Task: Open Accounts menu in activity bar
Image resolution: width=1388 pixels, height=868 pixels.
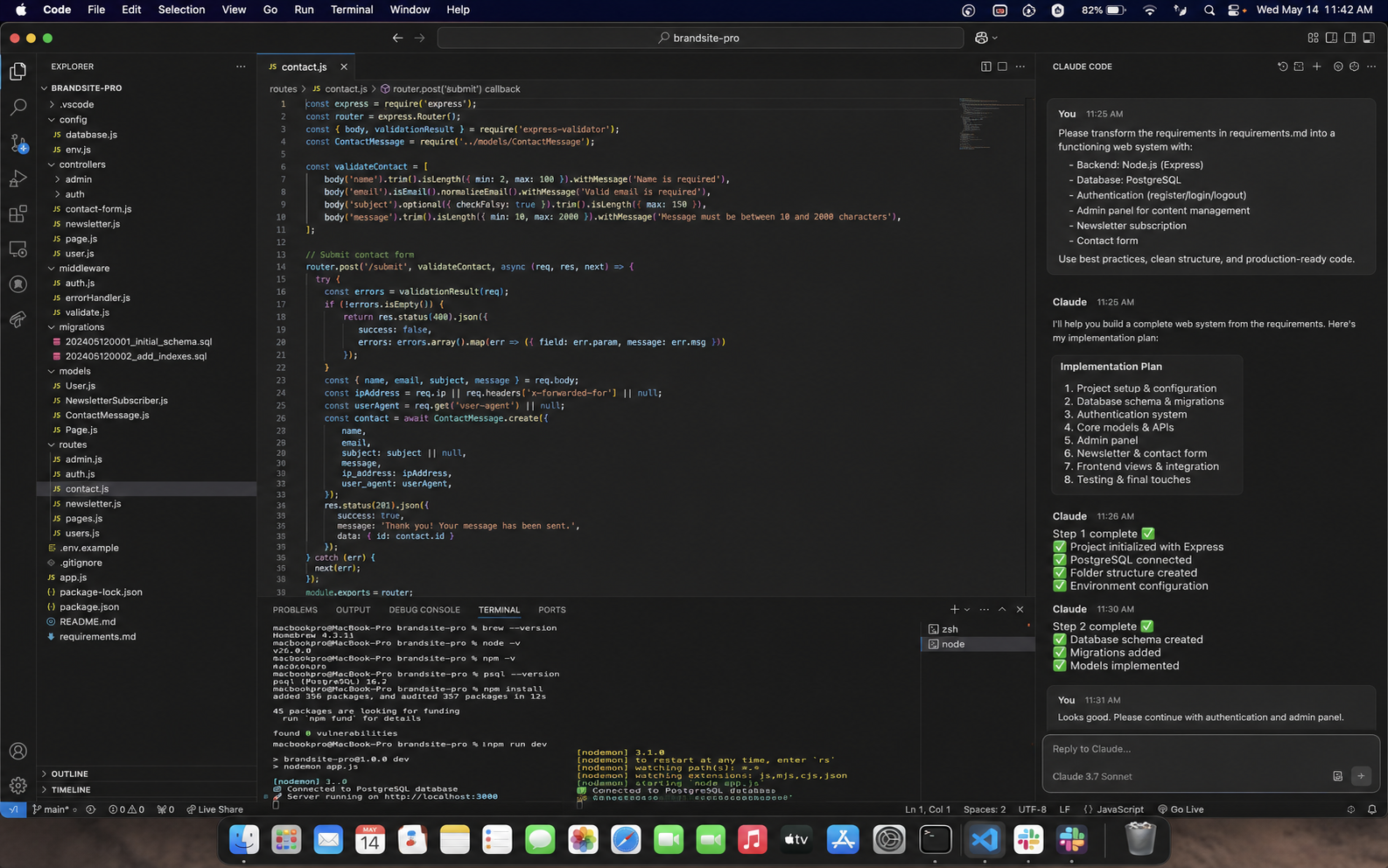Action: pos(18,751)
